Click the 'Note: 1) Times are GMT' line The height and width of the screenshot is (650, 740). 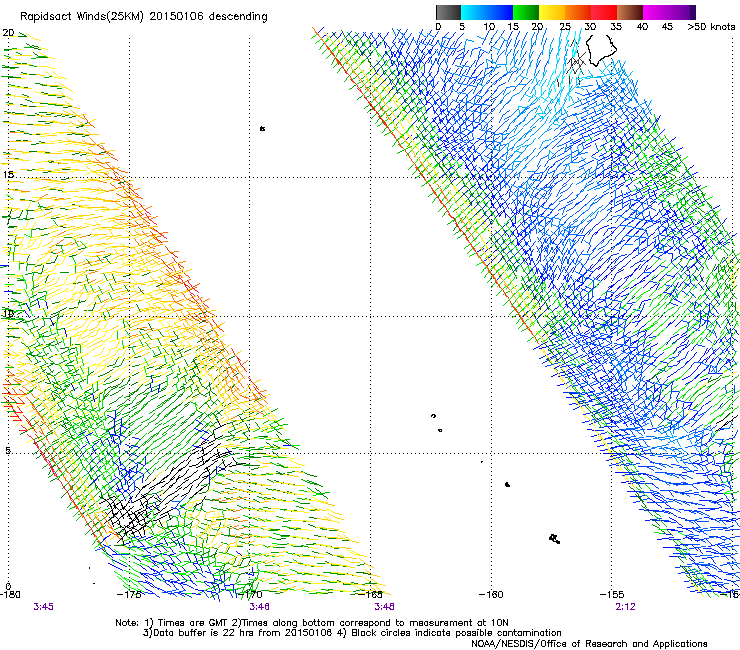click(x=312, y=623)
